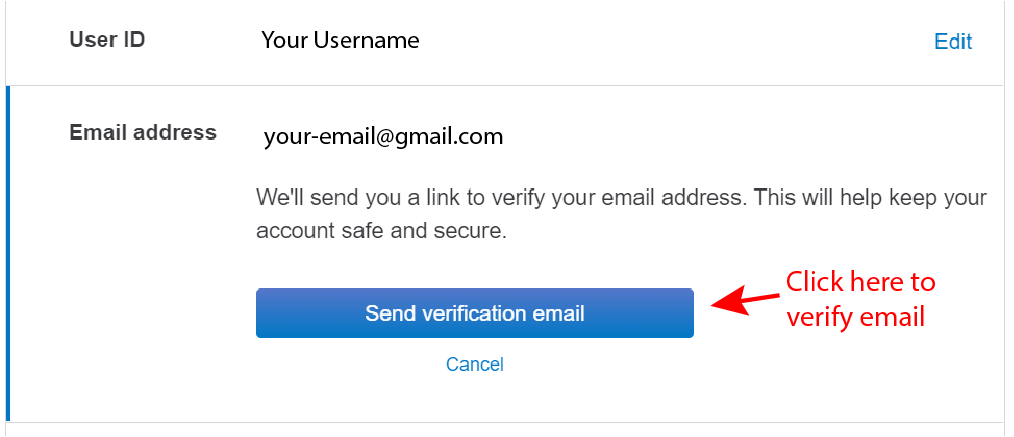The width and height of the screenshot is (1014, 437).
Task: Click the Edit link for User ID
Action: pos(952,41)
